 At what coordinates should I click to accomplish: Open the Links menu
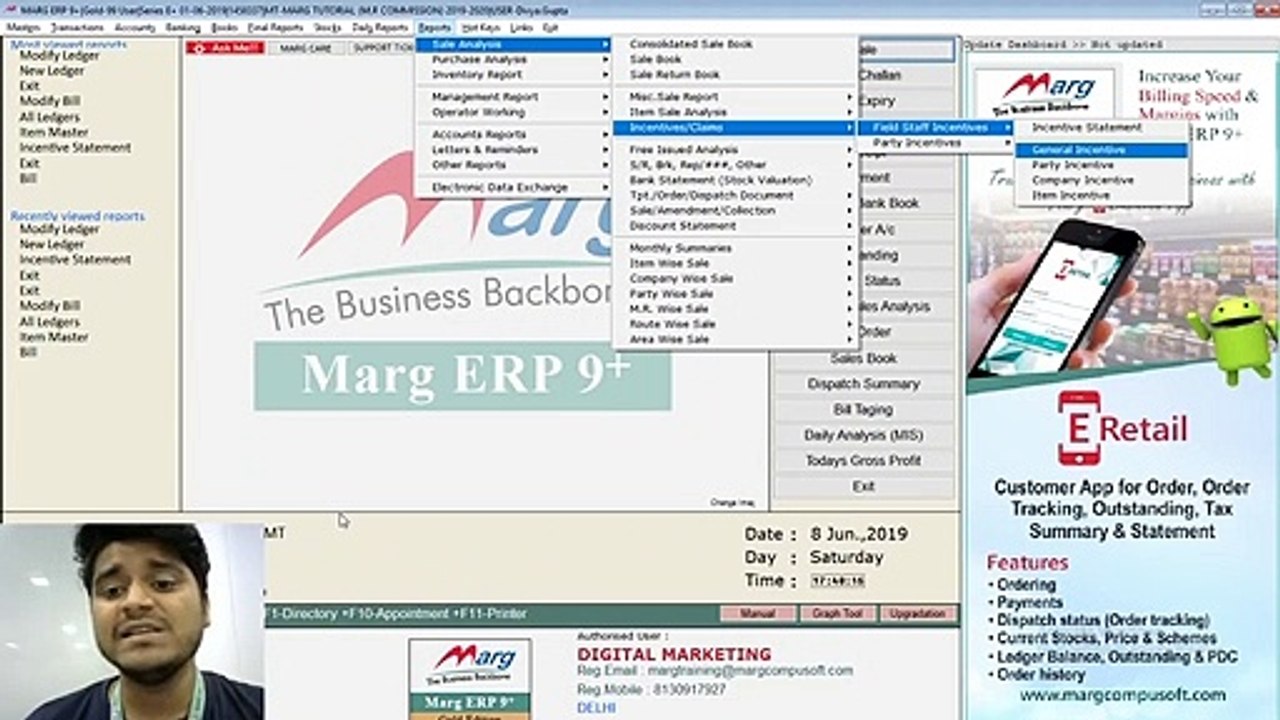tap(521, 28)
